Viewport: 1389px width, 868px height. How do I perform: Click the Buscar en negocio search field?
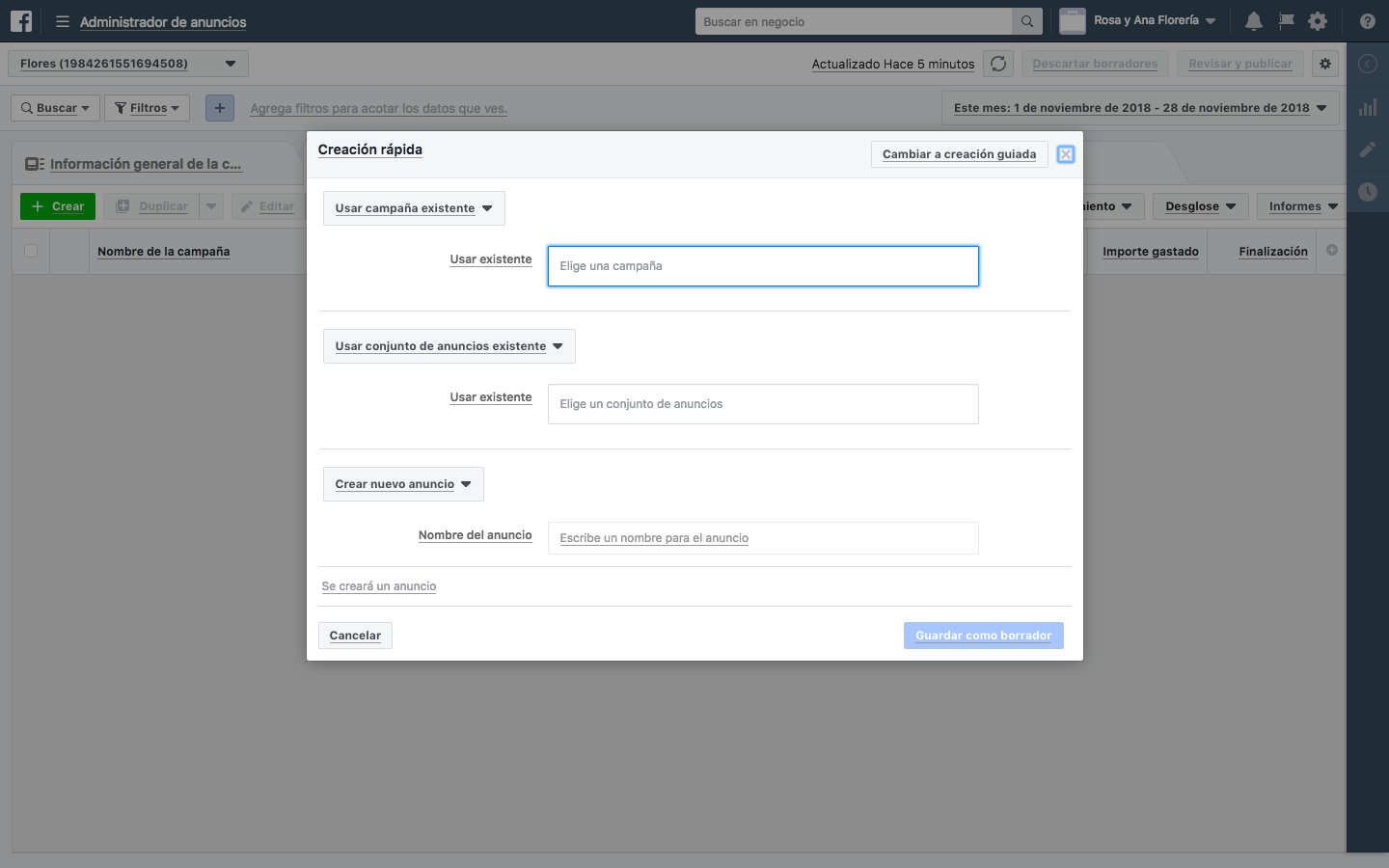click(x=855, y=21)
